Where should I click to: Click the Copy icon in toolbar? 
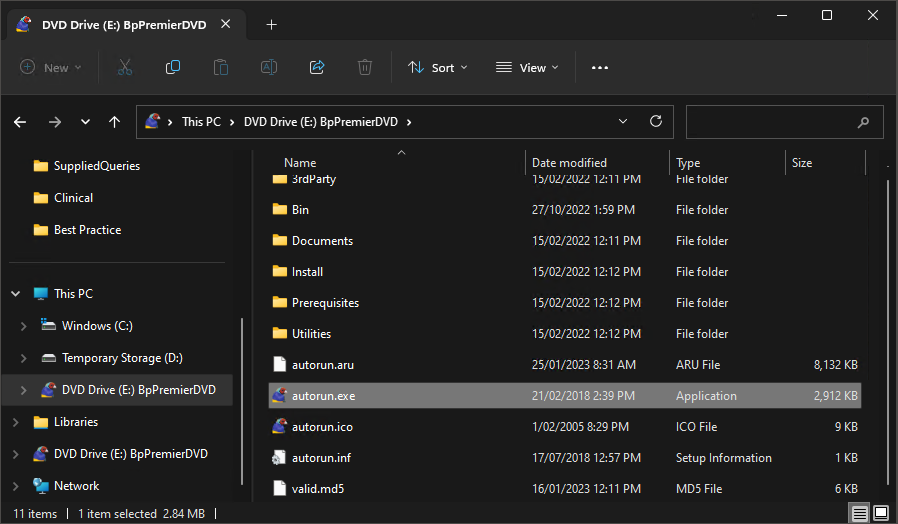click(173, 67)
